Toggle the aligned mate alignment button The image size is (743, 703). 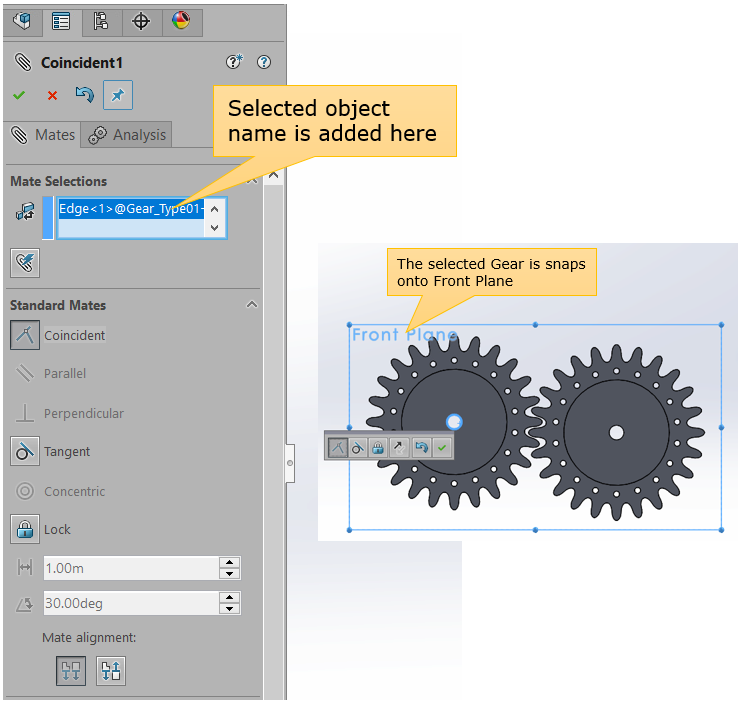(71, 671)
